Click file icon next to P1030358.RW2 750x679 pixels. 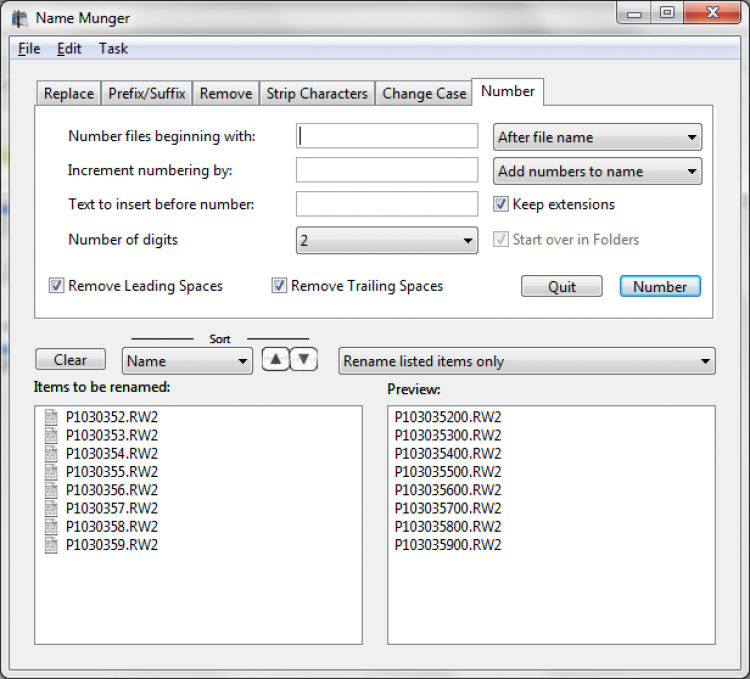tap(51, 526)
